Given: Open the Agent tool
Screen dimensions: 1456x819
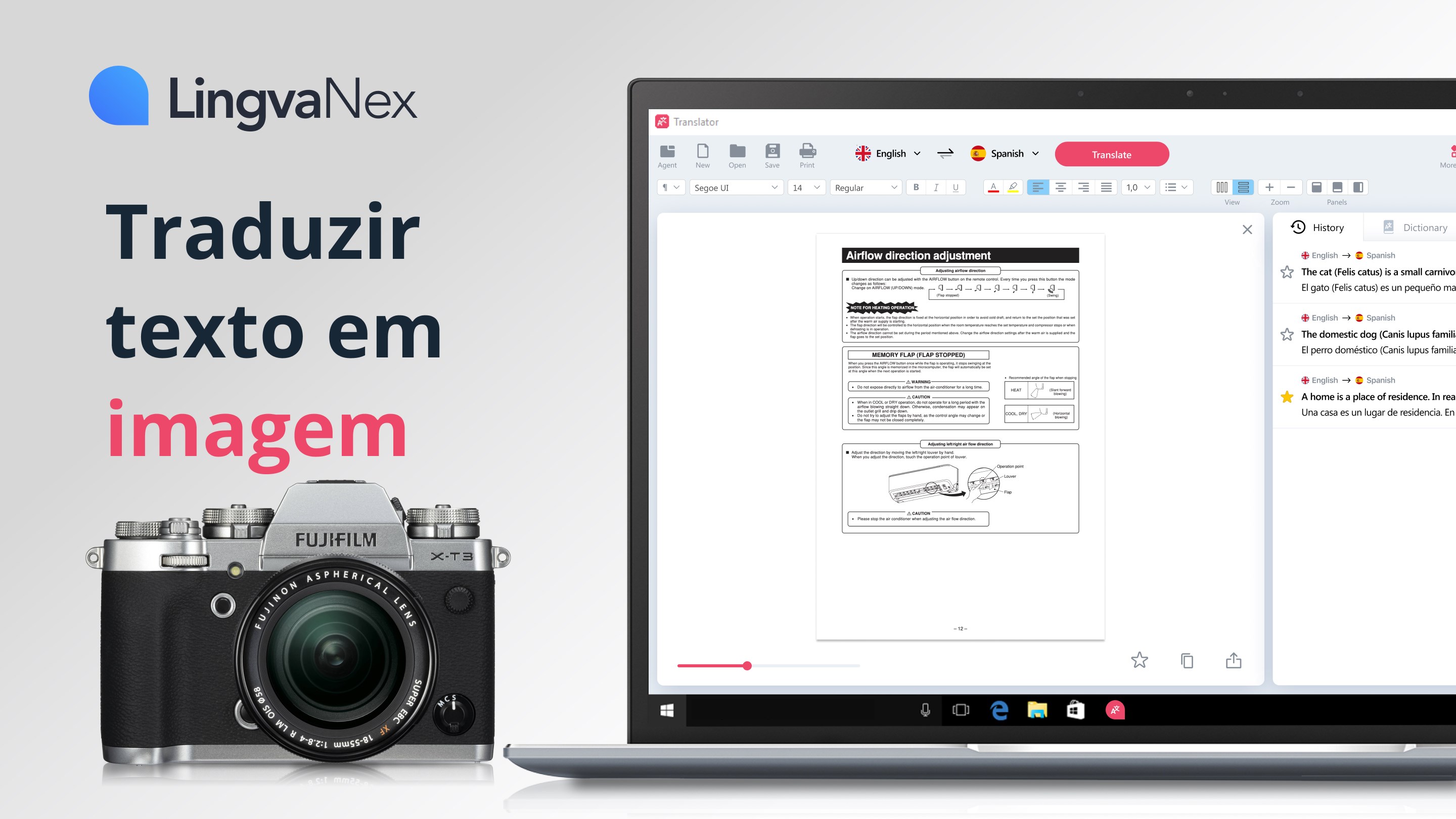Looking at the screenshot, I should (665, 153).
